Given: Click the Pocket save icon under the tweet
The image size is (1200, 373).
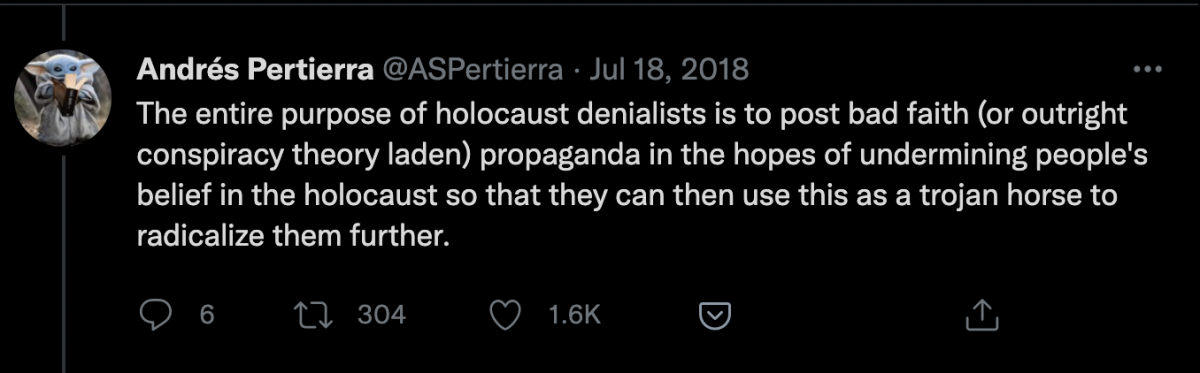Looking at the screenshot, I should pos(711,315).
